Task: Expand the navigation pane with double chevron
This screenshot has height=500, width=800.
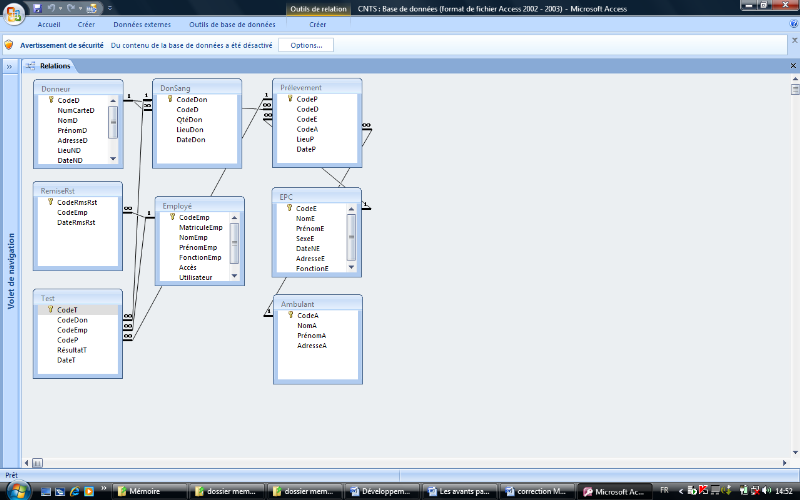Action: coord(9,66)
